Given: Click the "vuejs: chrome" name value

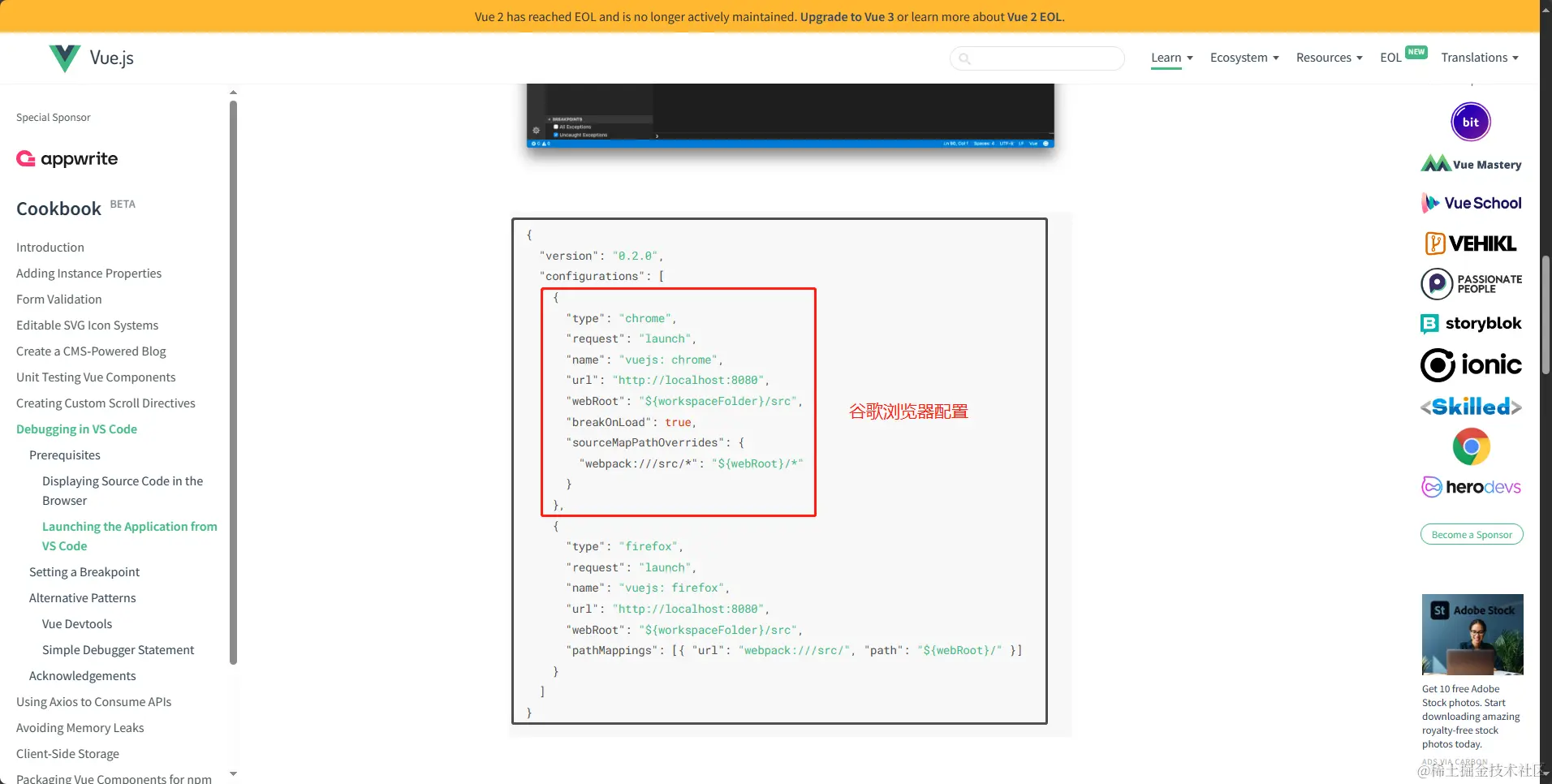Looking at the screenshot, I should (x=670, y=360).
